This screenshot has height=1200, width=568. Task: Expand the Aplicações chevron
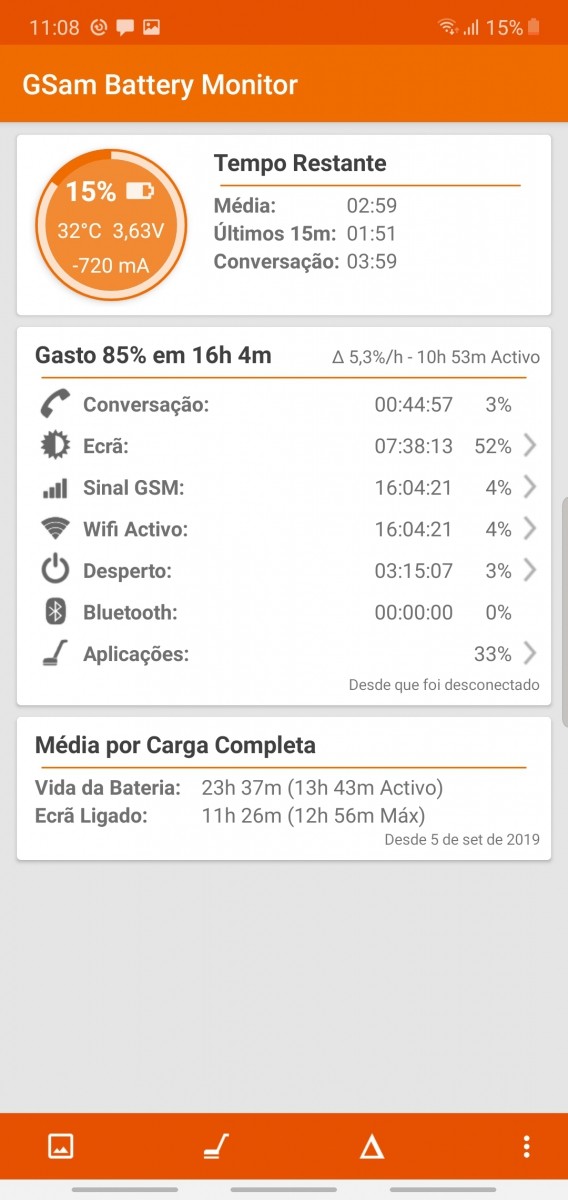point(530,654)
